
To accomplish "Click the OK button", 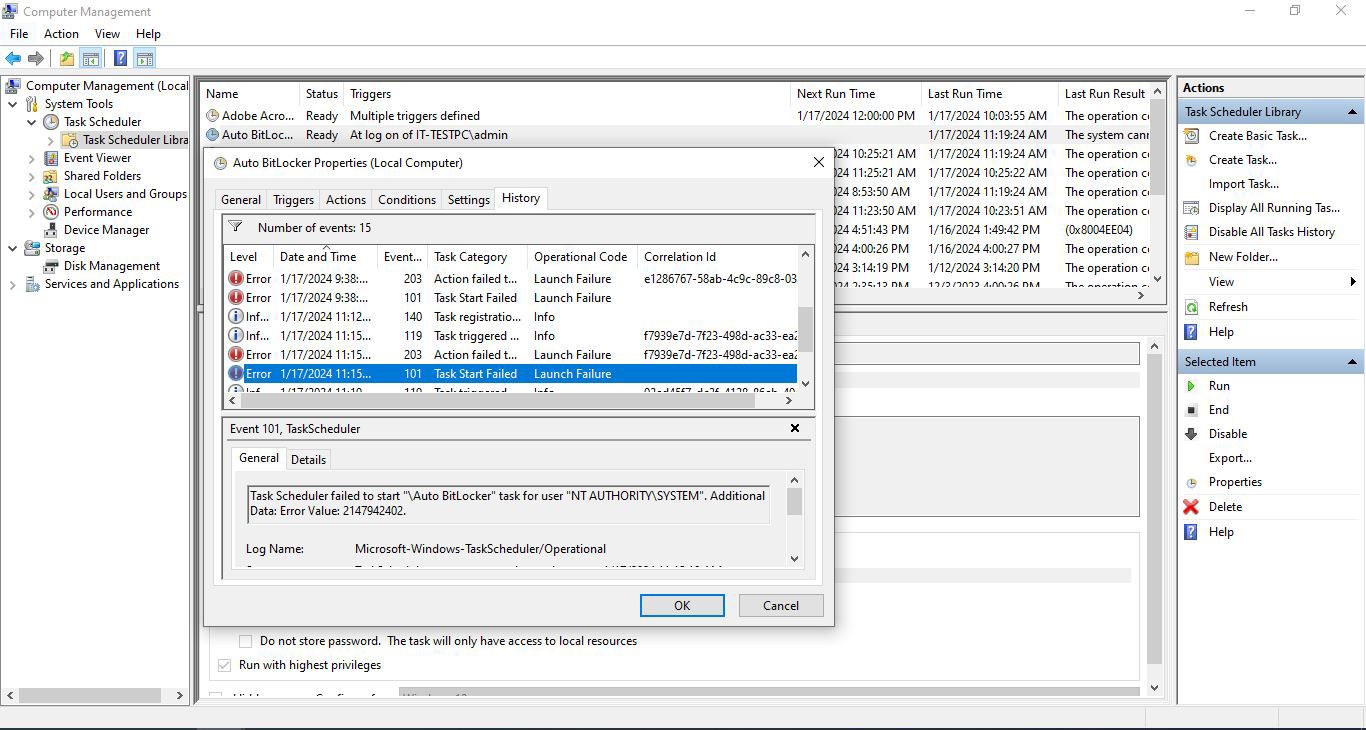I will click(x=682, y=606).
